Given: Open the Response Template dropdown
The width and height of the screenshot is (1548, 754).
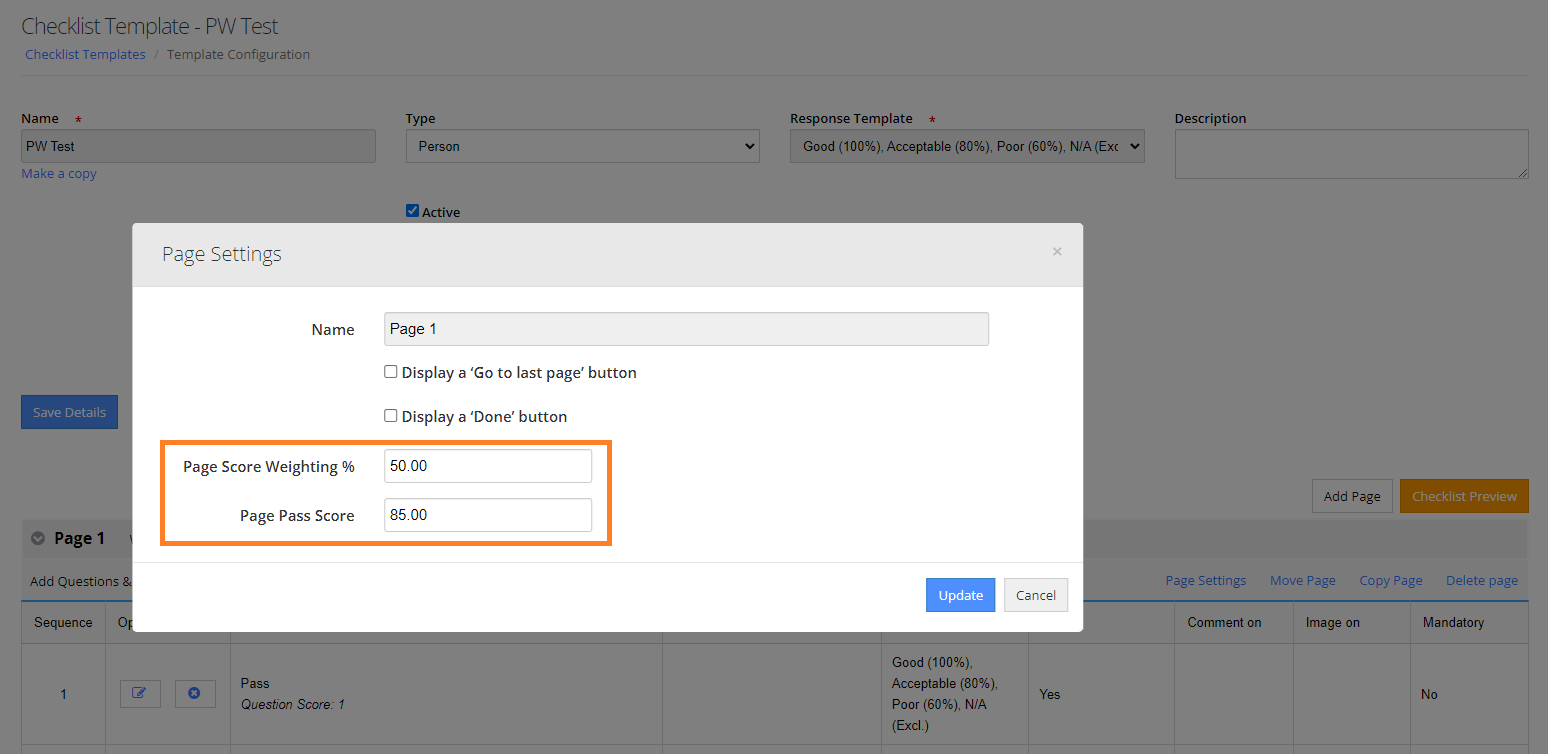Looking at the screenshot, I should tap(966, 145).
